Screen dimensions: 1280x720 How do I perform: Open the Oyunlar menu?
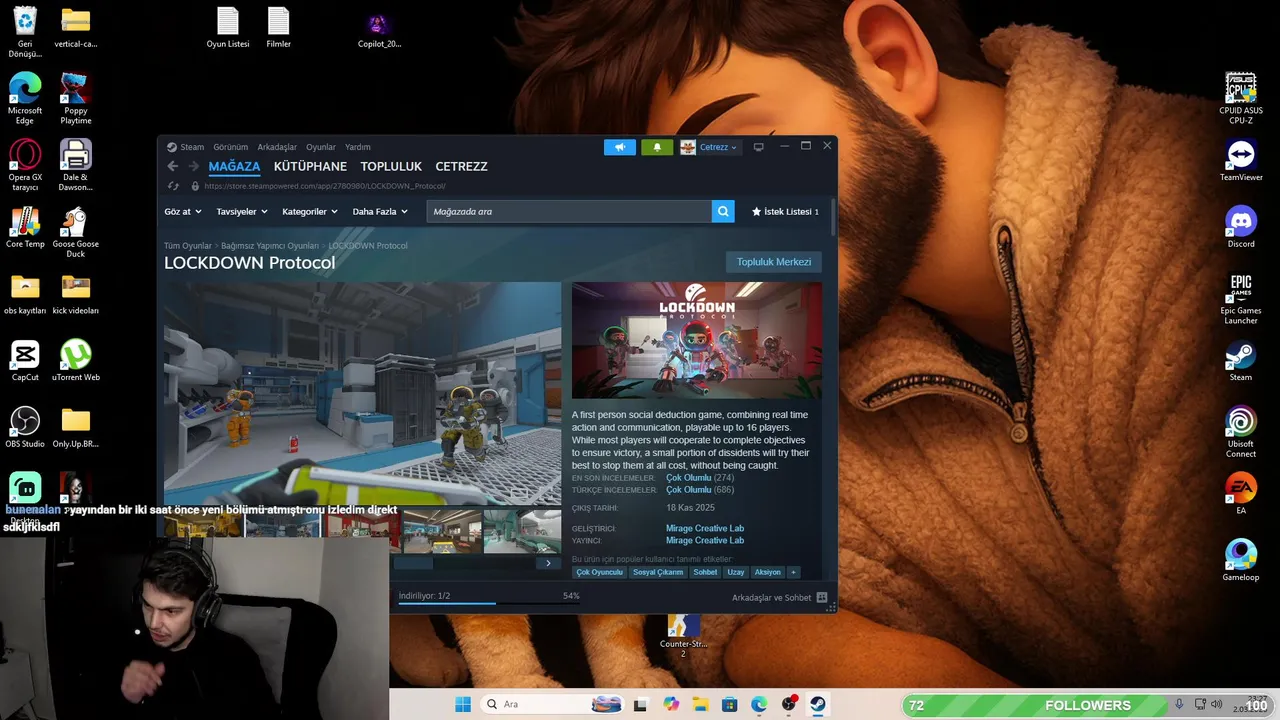321,147
